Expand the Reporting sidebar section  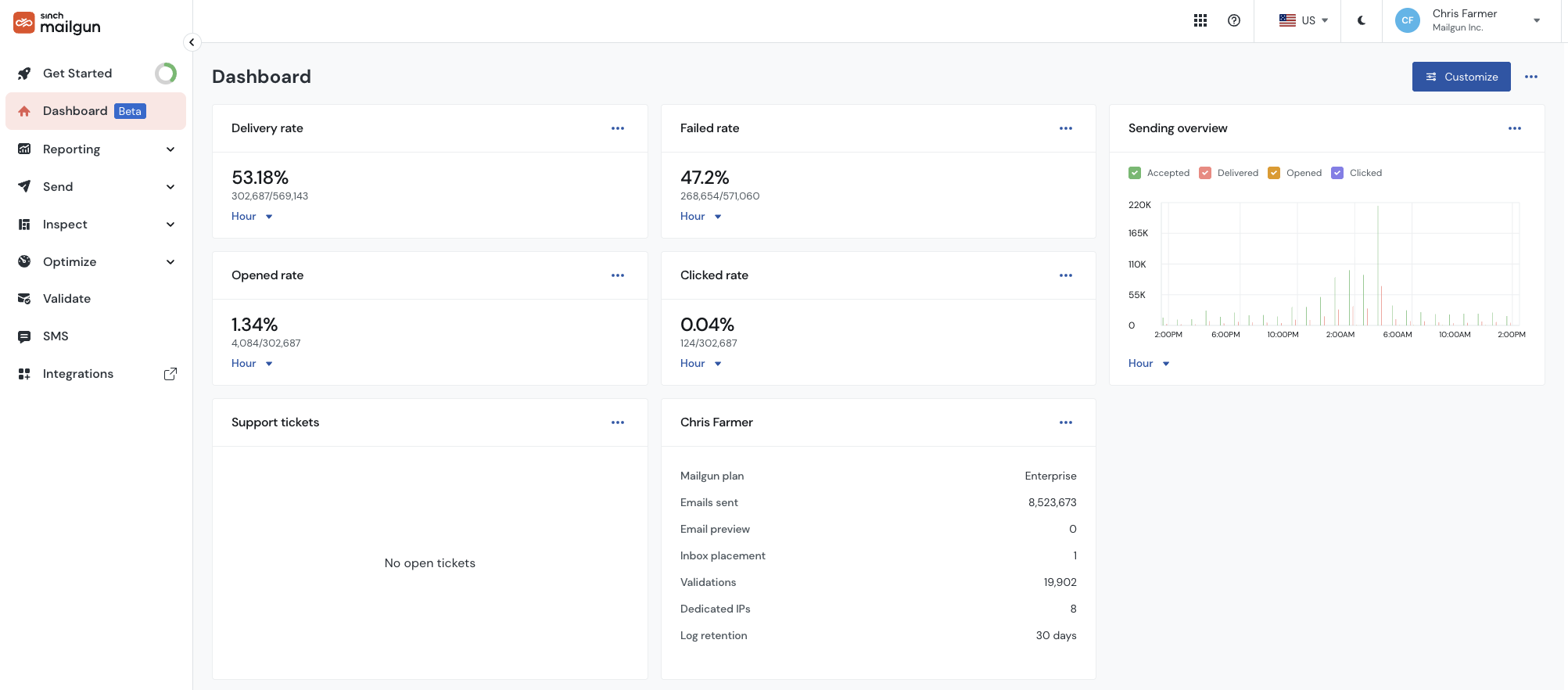(x=95, y=149)
